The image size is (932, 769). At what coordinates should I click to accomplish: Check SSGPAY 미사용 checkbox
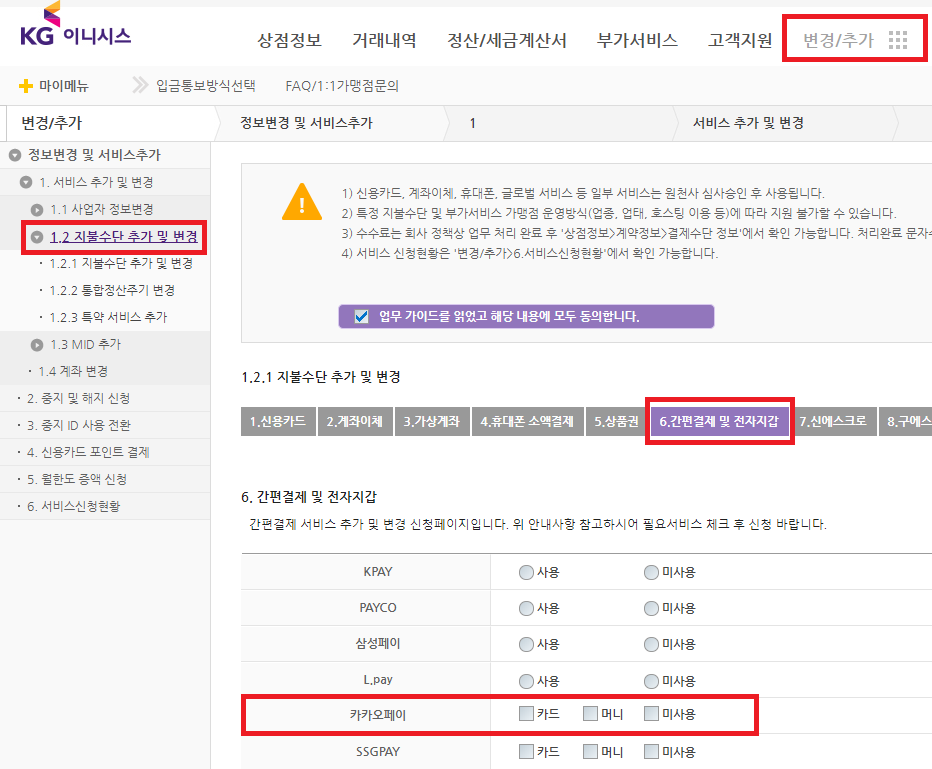[651, 751]
